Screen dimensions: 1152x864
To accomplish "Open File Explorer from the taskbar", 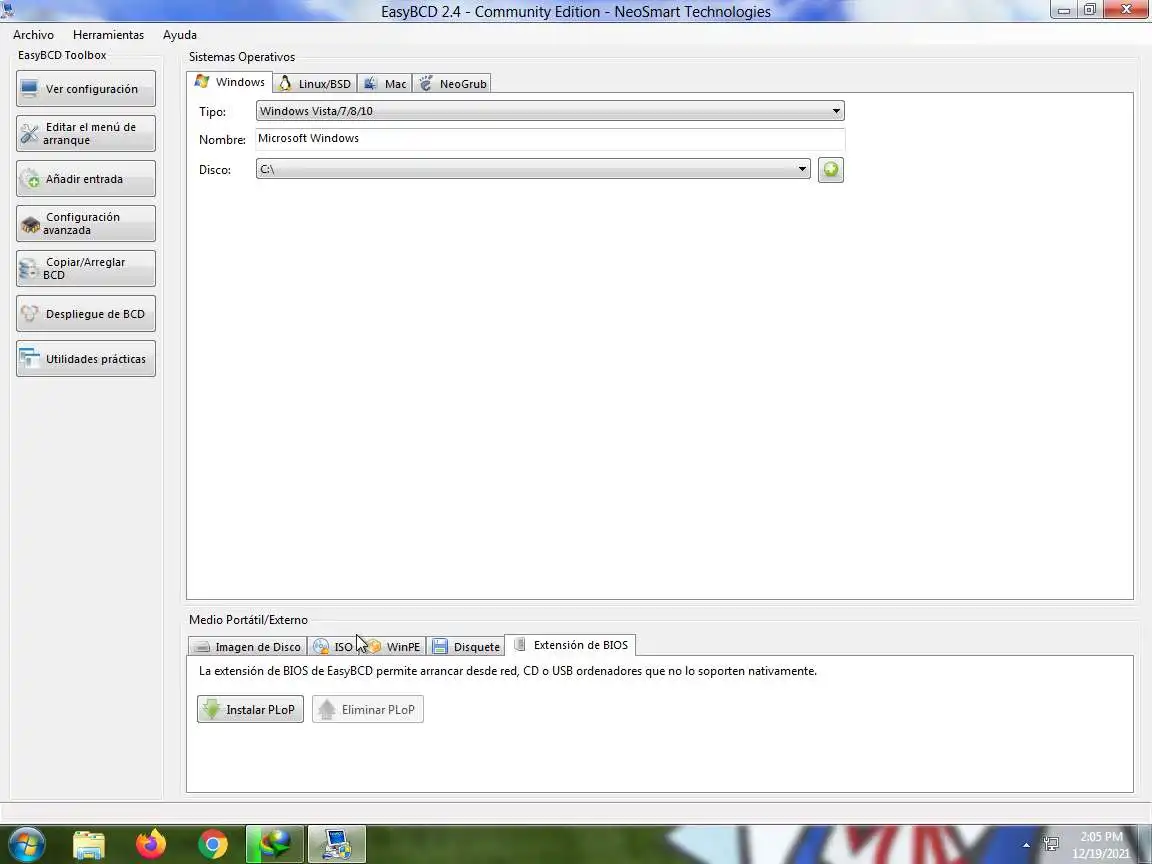I will click(89, 845).
